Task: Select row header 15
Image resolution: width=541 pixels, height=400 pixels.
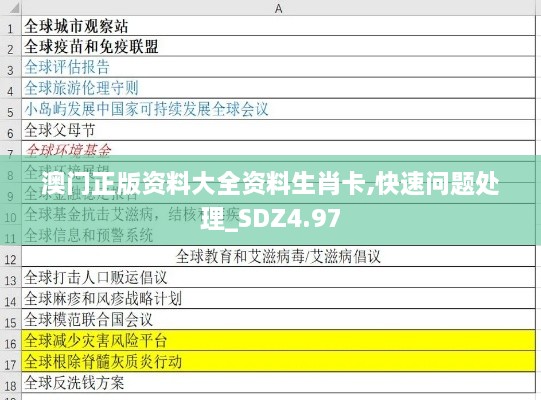Action: click(x=11, y=320)
